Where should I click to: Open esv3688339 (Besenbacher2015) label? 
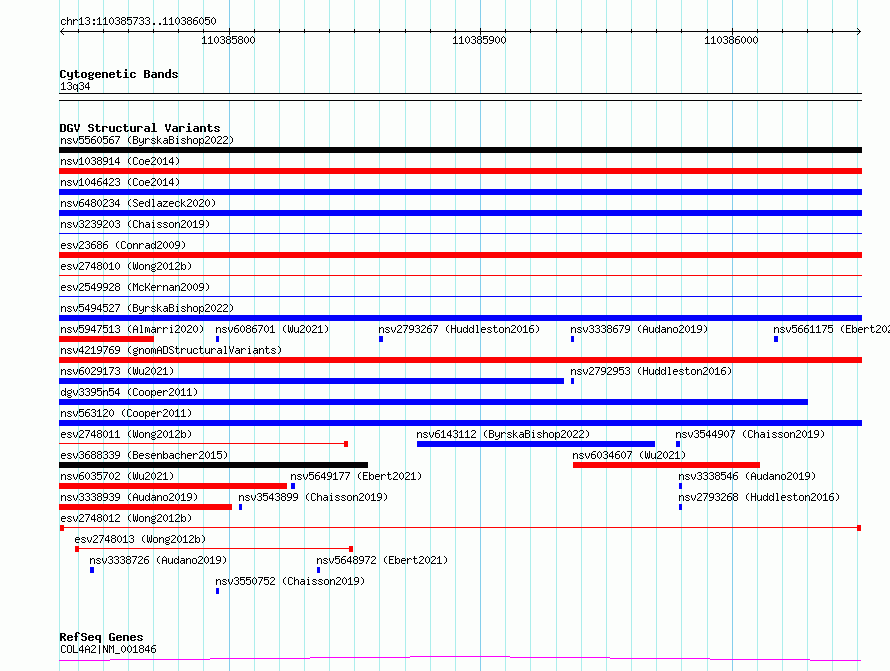(144, 455)
